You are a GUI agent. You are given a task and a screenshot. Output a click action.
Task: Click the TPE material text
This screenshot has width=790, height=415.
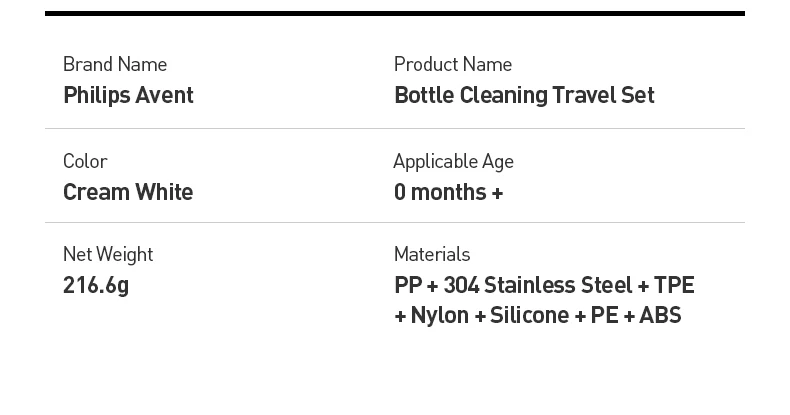pyautogui.click(x=675, y=285)
